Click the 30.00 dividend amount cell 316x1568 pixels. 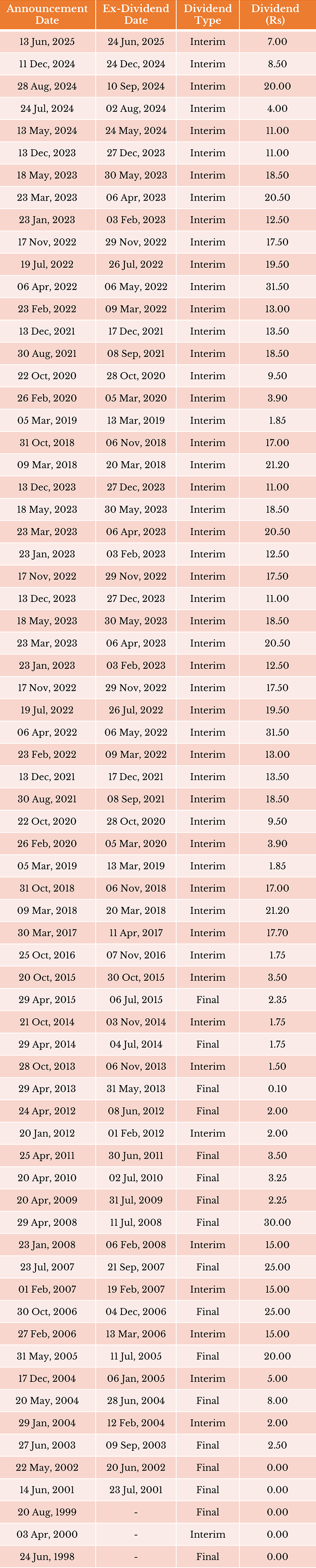point(277,1222)
